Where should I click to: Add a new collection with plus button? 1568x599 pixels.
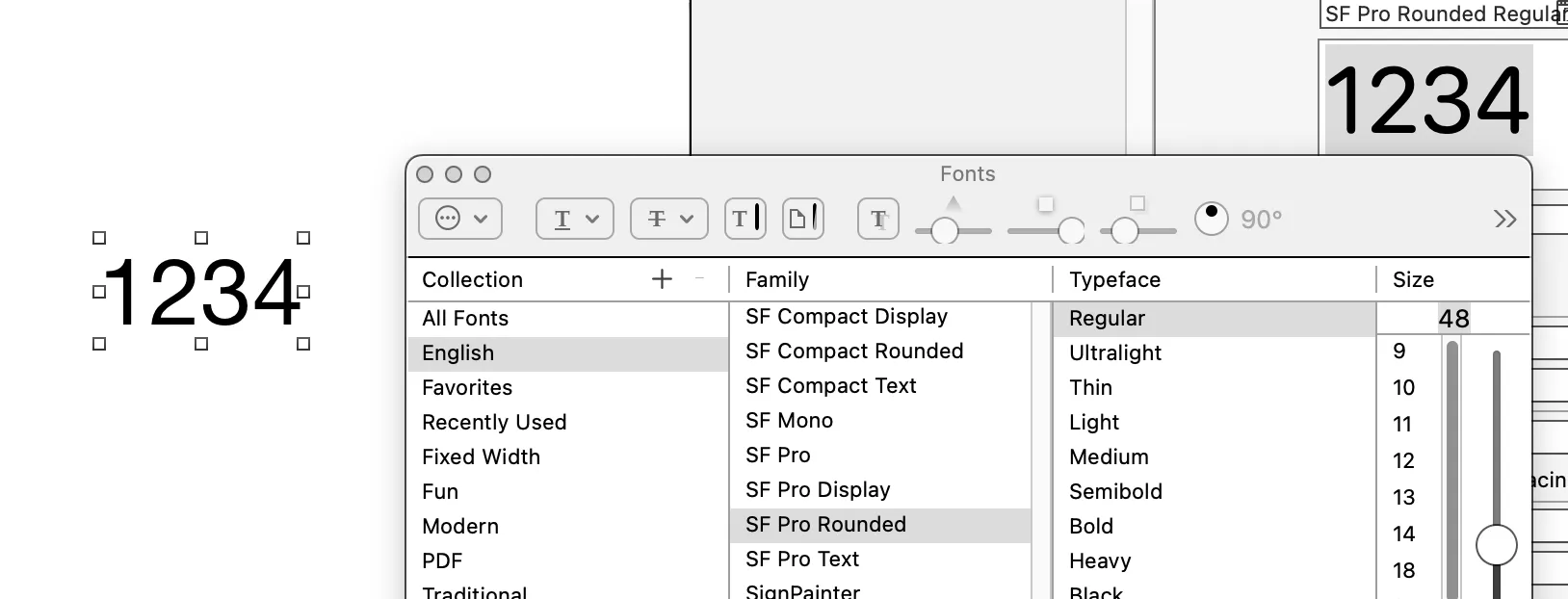(x=662, y=279)
